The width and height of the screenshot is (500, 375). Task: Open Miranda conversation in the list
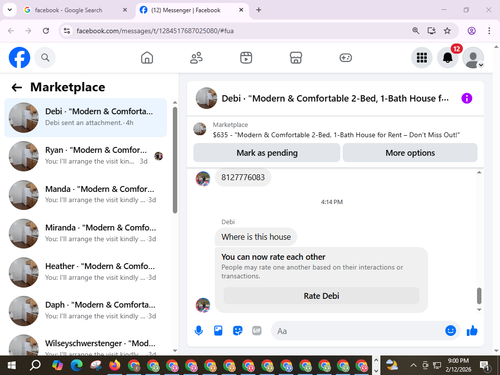coord(86,233)
